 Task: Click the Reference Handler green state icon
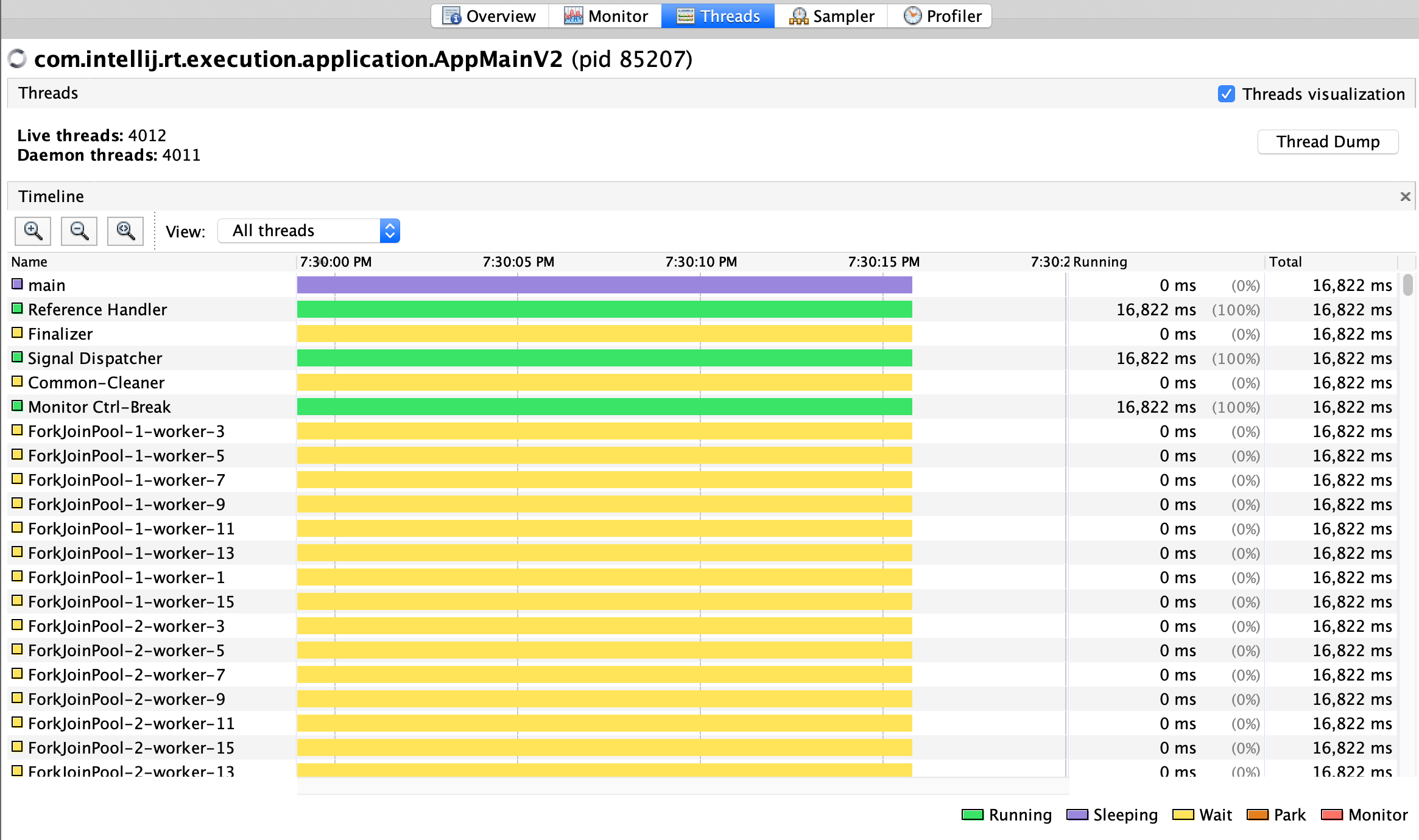[17, 309]
